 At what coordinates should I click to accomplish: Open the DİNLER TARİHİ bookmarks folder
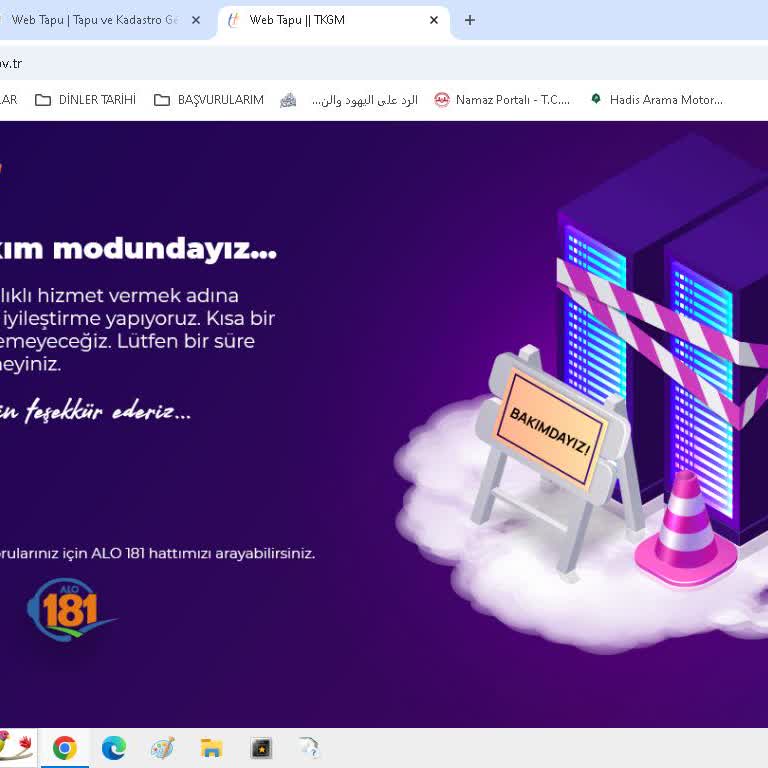click(x=86, y=100)
